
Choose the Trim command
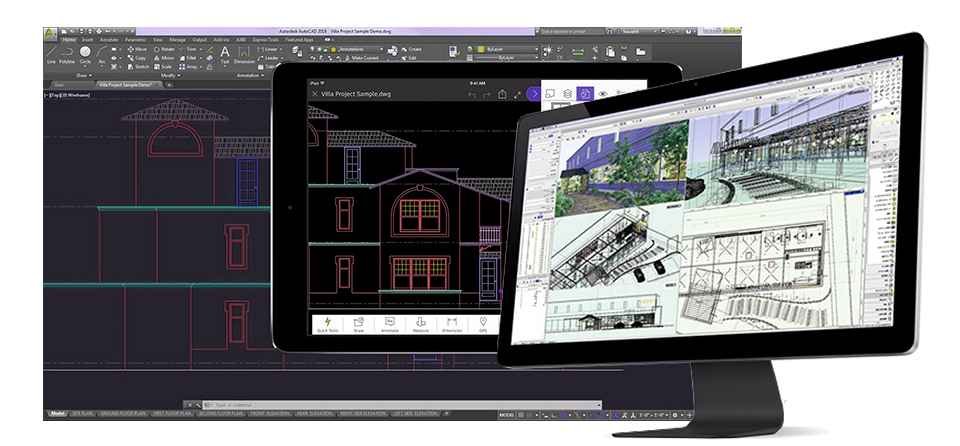189,49
